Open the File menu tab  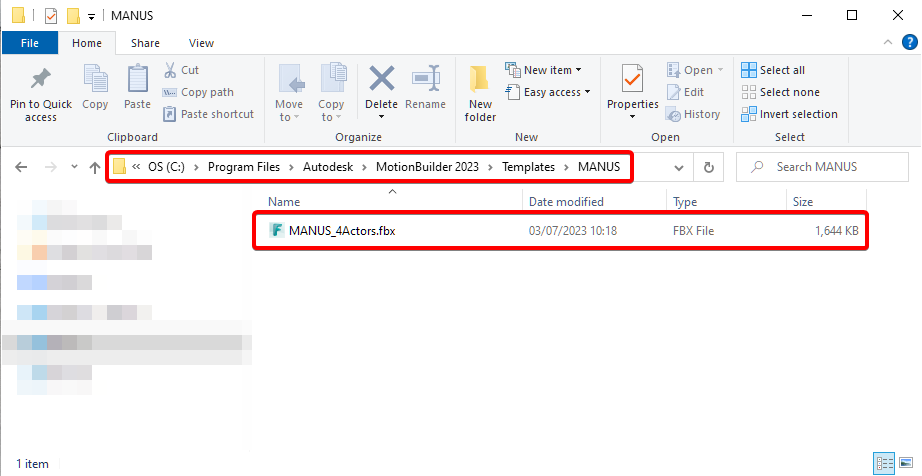coord(30,43)
